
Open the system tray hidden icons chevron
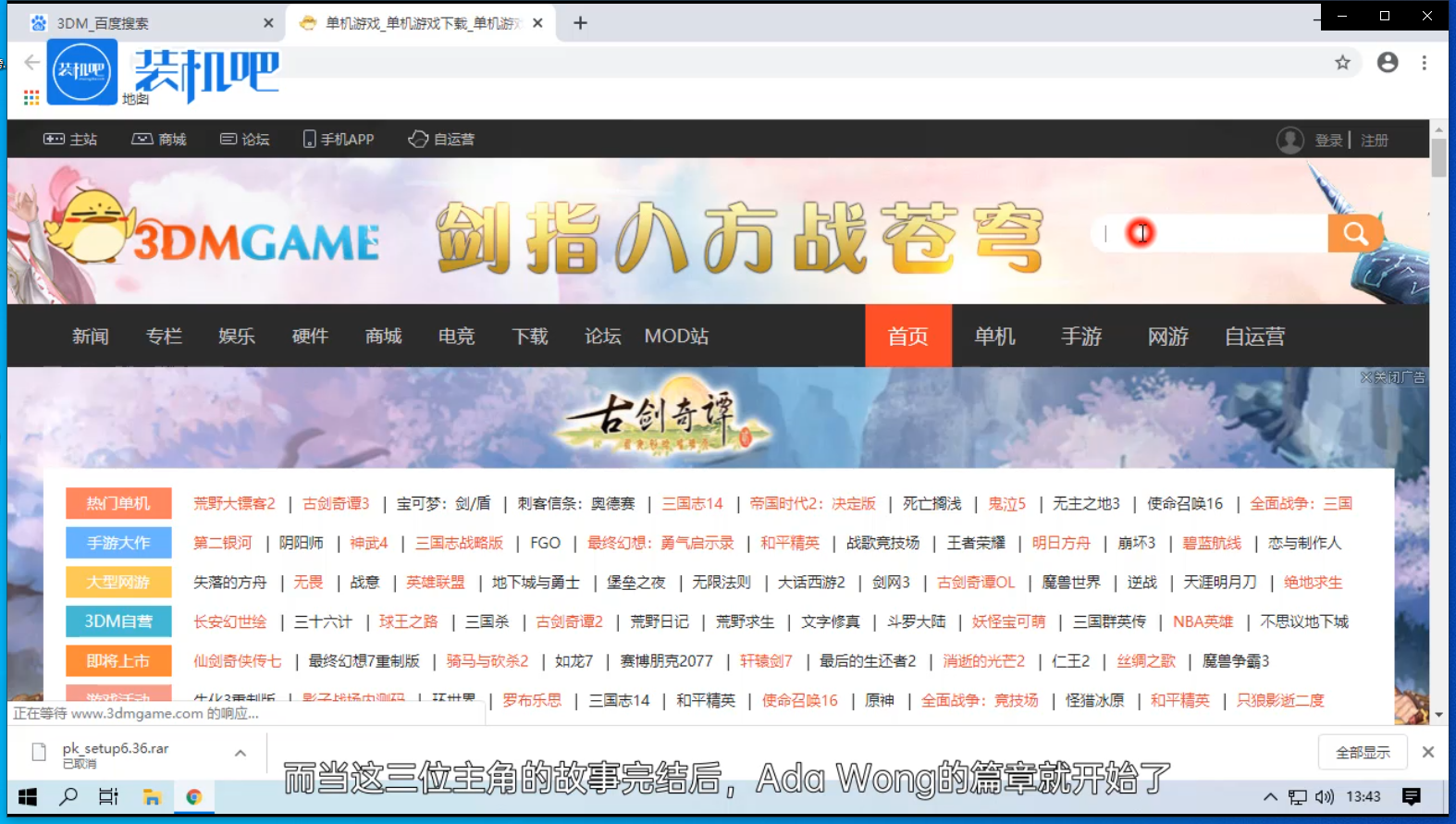[1270, 796]
